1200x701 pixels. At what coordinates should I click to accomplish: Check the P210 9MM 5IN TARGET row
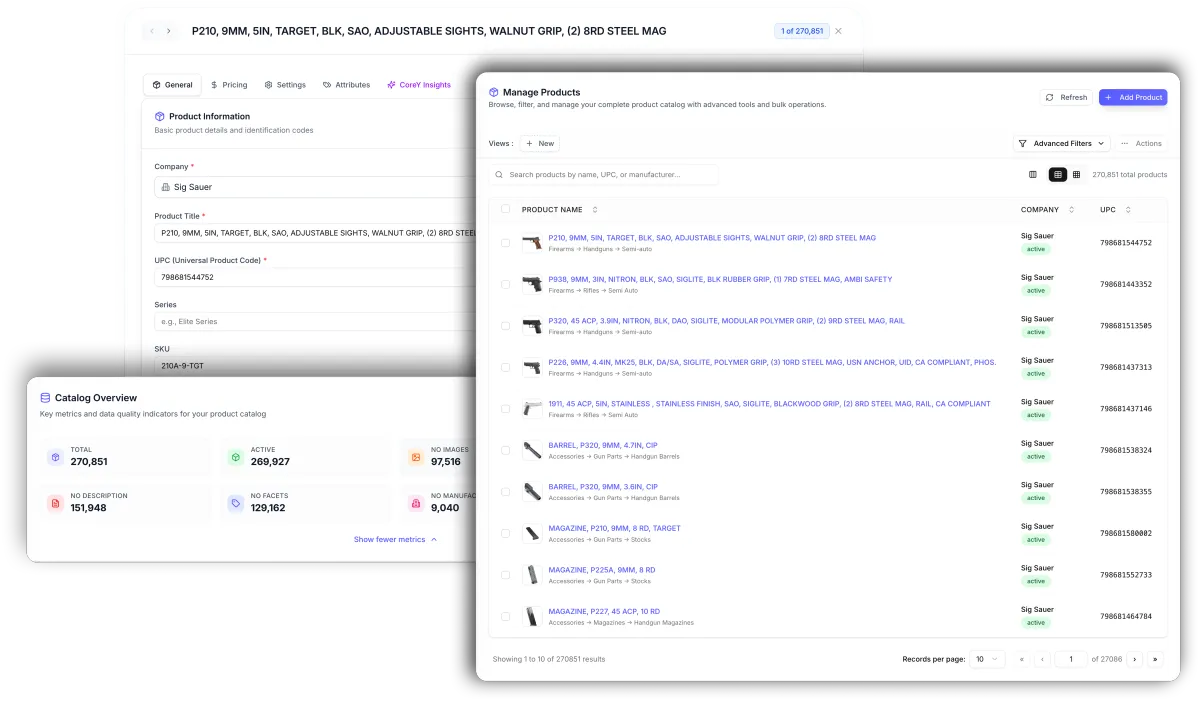tap(505, 243)
